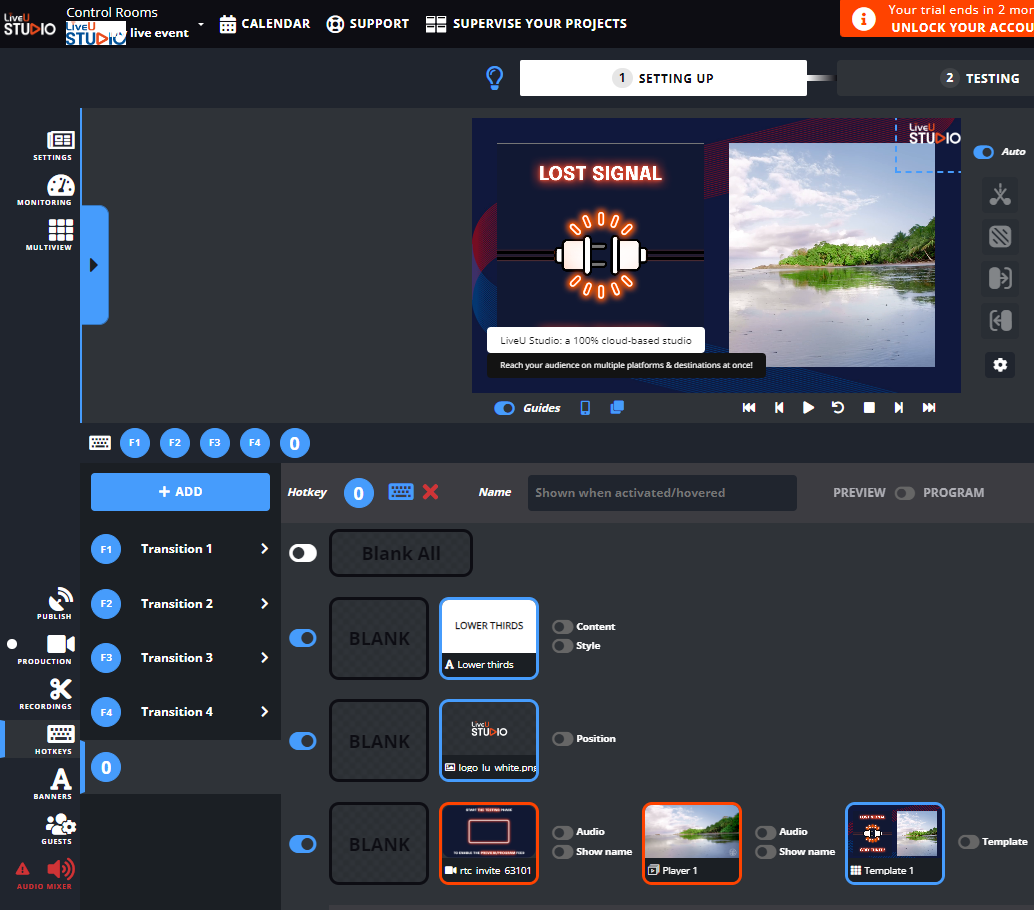Screen dimensions: 1034x910
Task: Expand Transition 2 chevron
Action: 264,603
